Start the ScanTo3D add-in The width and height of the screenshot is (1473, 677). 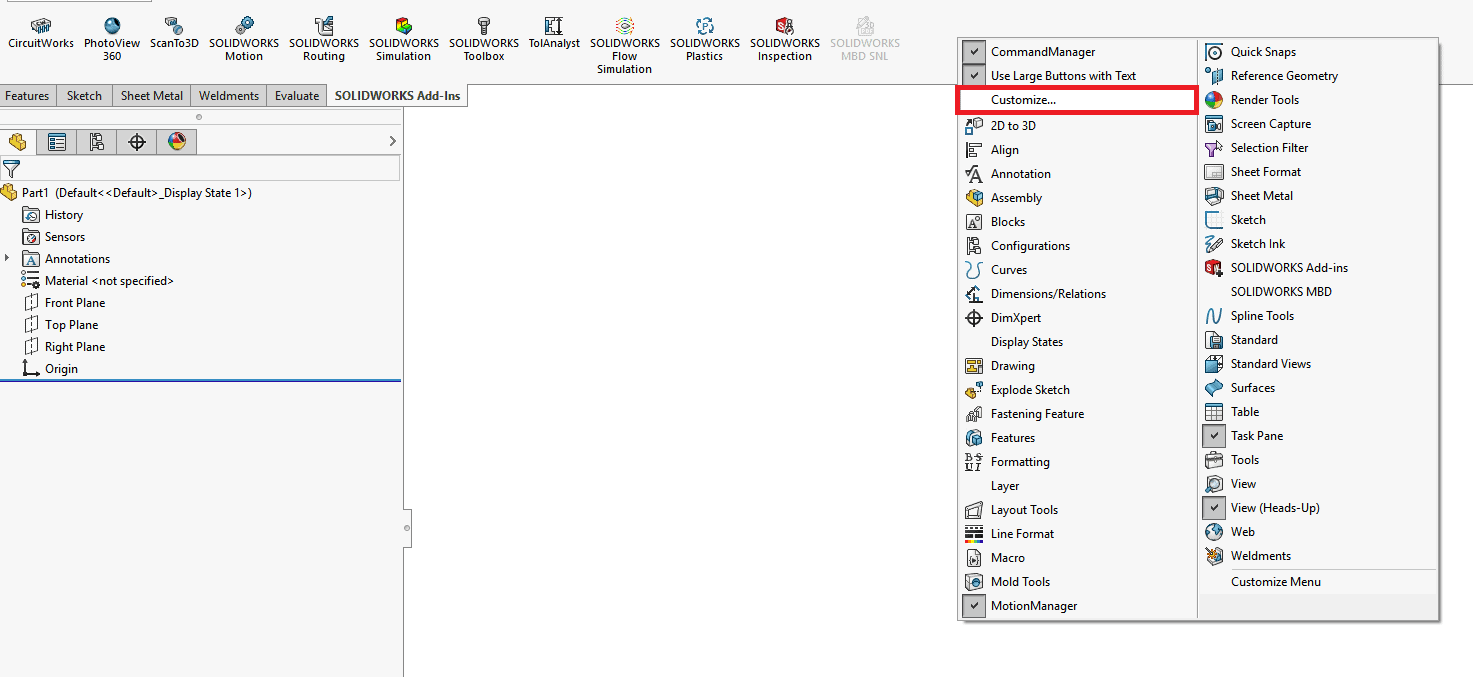174,34
